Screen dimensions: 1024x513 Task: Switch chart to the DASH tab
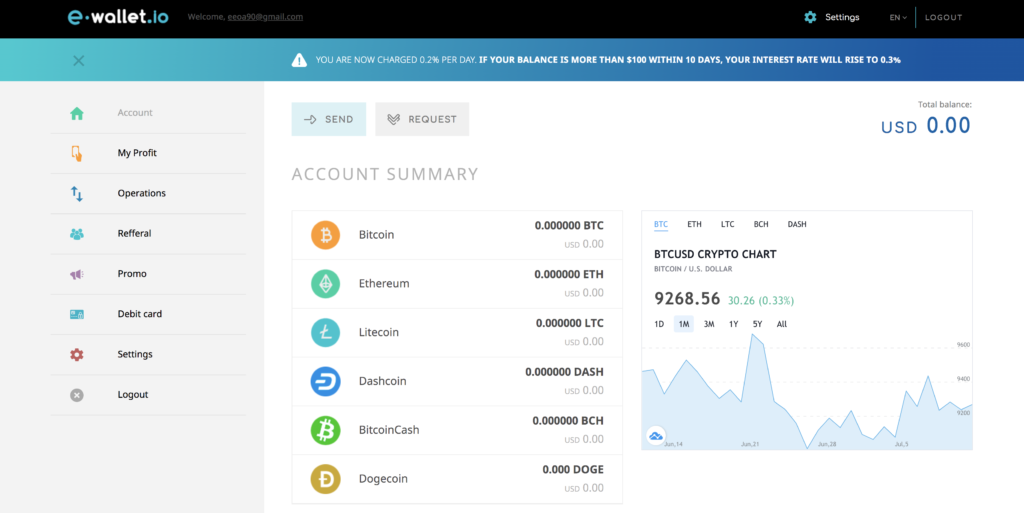coord(797,225)
